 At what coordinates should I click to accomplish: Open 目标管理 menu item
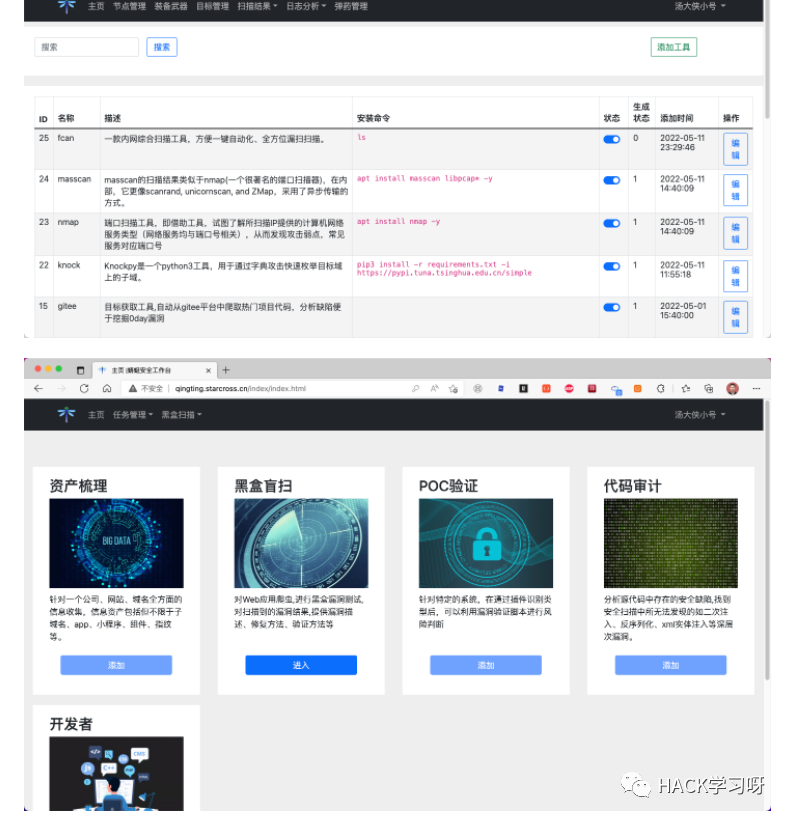(x=212, y=6)
